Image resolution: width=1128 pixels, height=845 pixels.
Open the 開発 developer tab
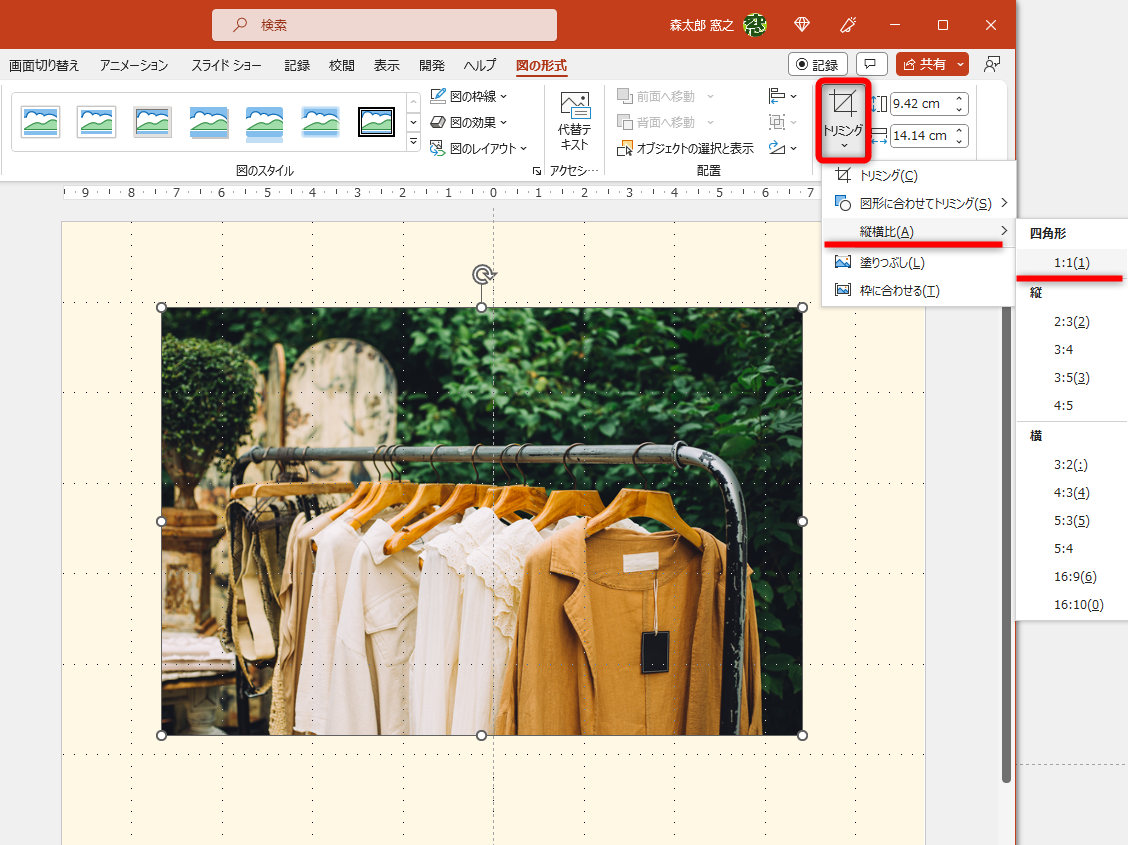pos(432,65)
